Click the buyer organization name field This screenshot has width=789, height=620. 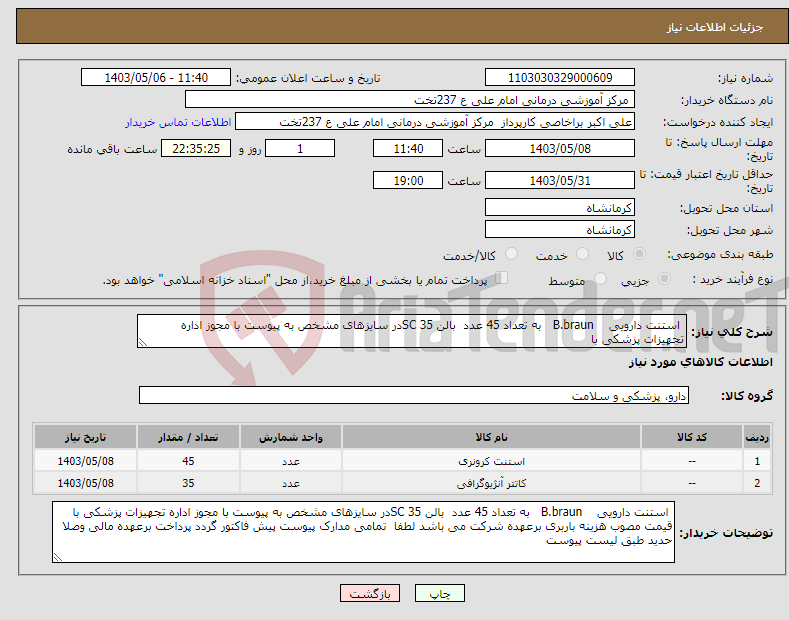410,100
